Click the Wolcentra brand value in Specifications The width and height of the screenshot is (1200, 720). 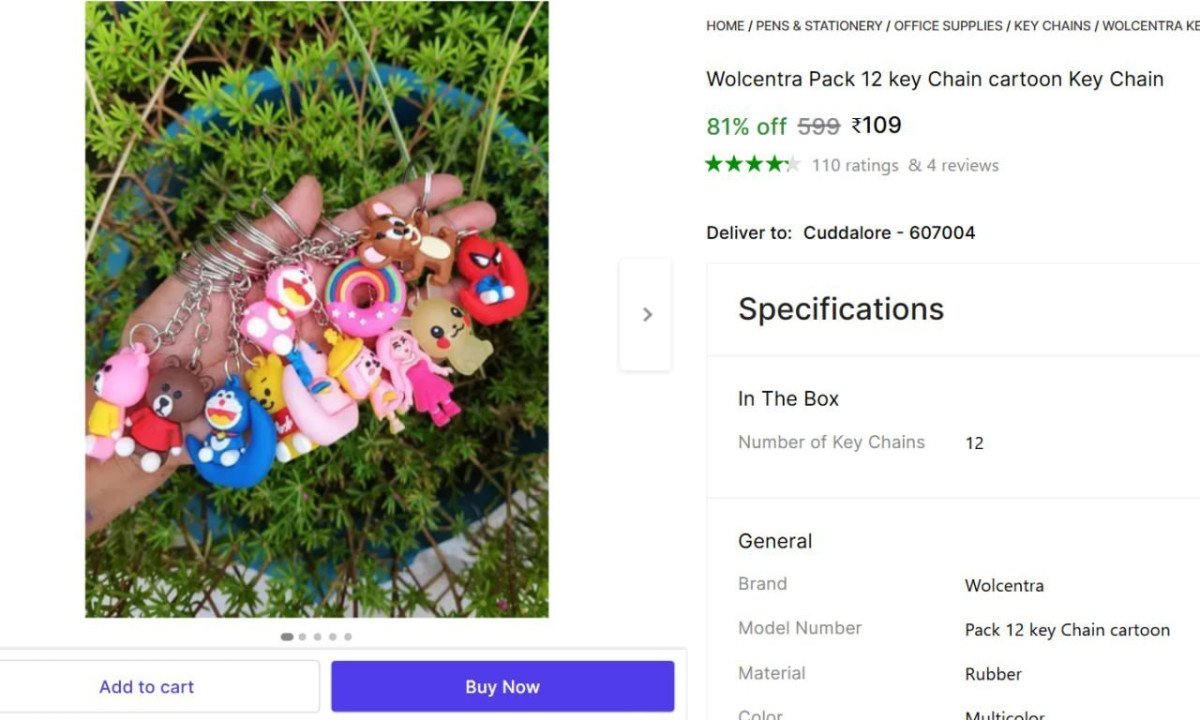pyautogui.click(x=1004, y=585)
